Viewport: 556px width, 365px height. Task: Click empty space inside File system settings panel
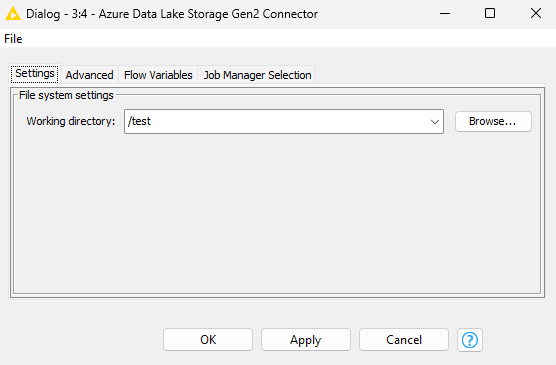point(277,213)
